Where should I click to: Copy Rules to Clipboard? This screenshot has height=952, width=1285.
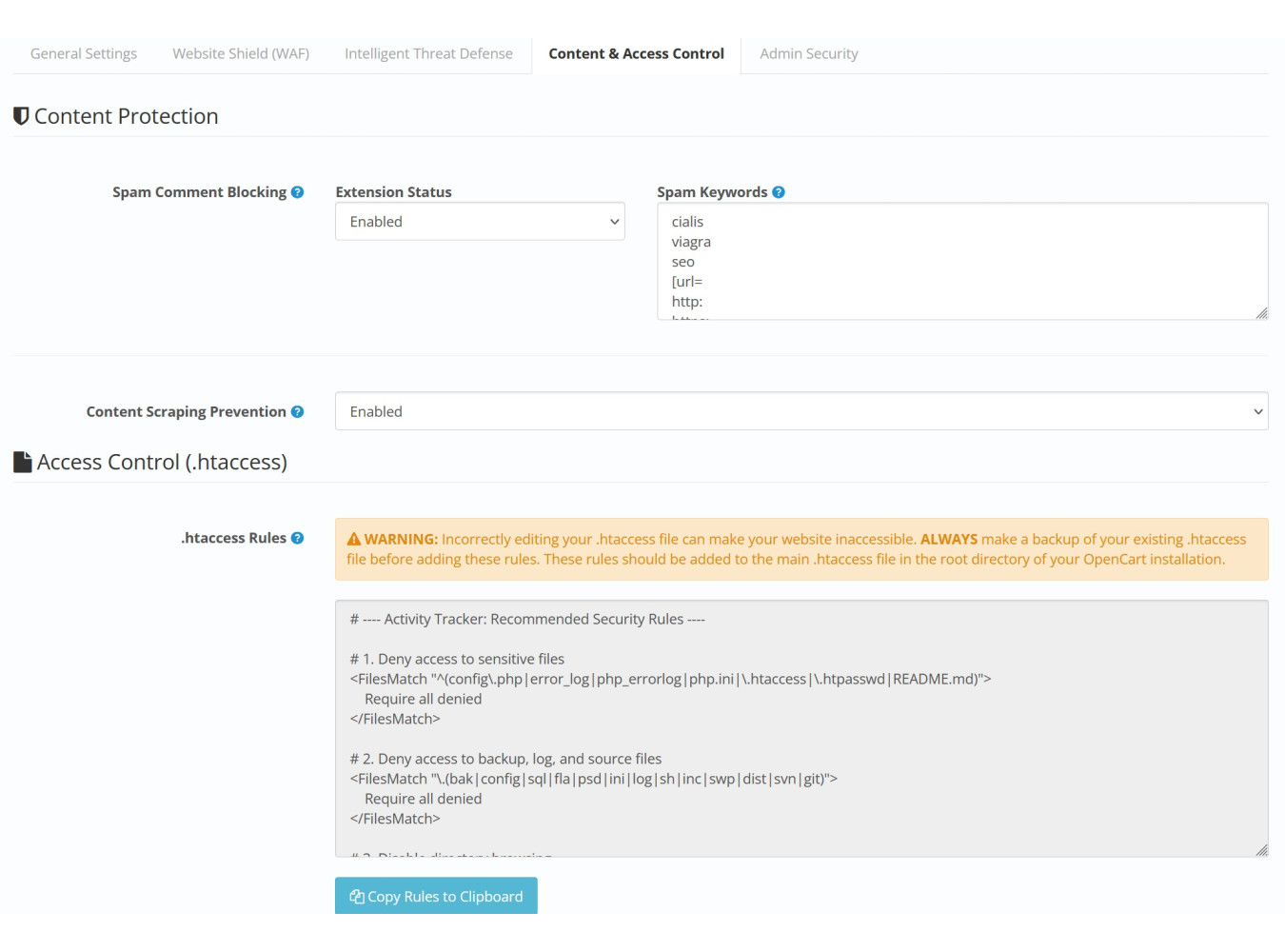tap(436, 896)
